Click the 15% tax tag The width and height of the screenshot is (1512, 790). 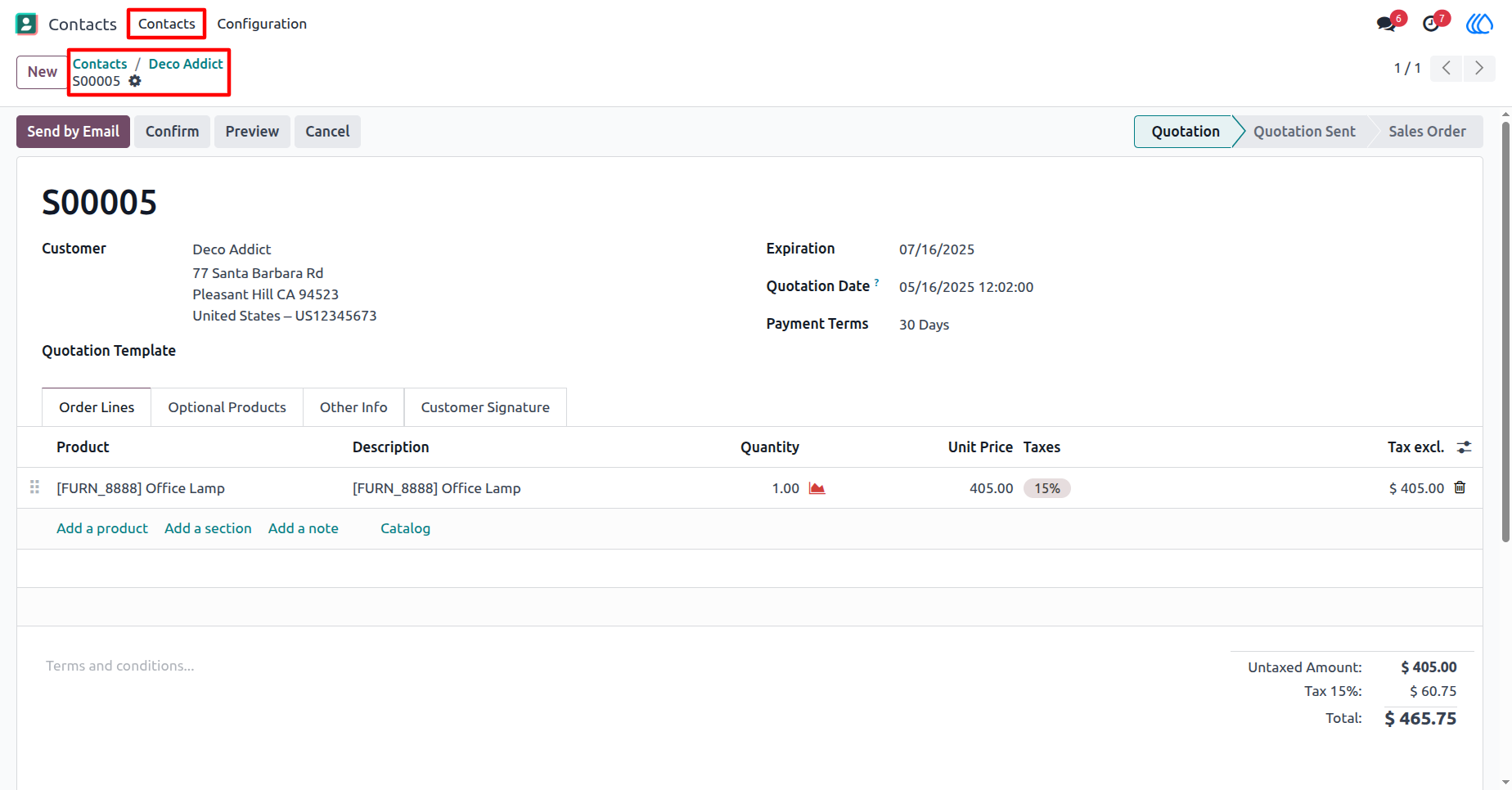1046,488
